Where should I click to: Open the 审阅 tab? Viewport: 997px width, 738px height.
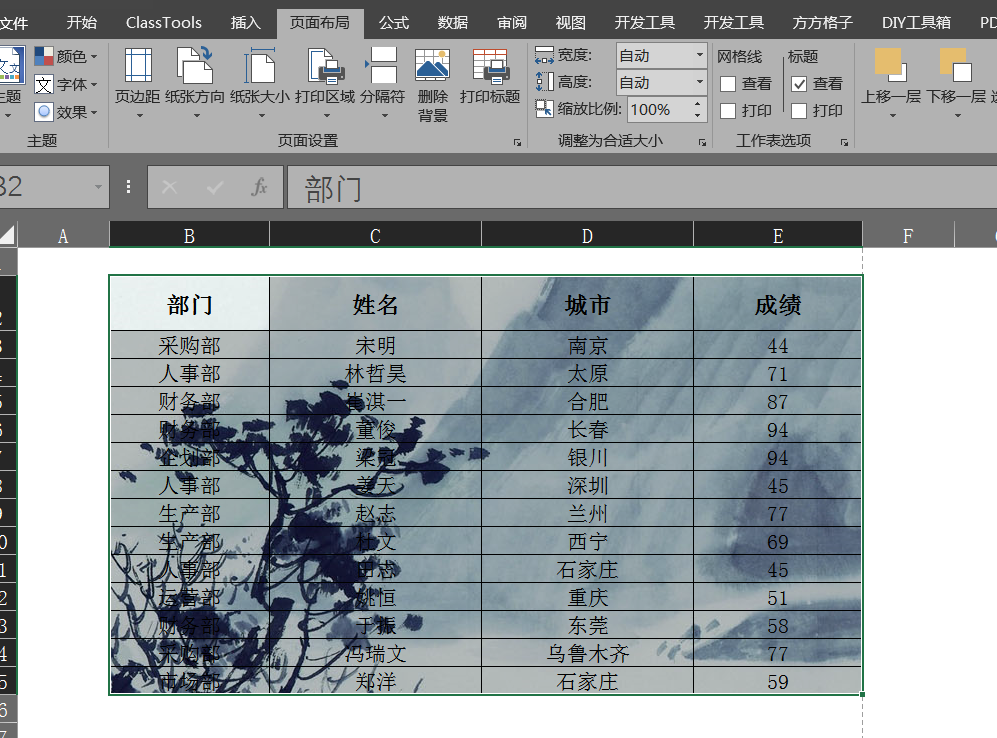(512, 23)
